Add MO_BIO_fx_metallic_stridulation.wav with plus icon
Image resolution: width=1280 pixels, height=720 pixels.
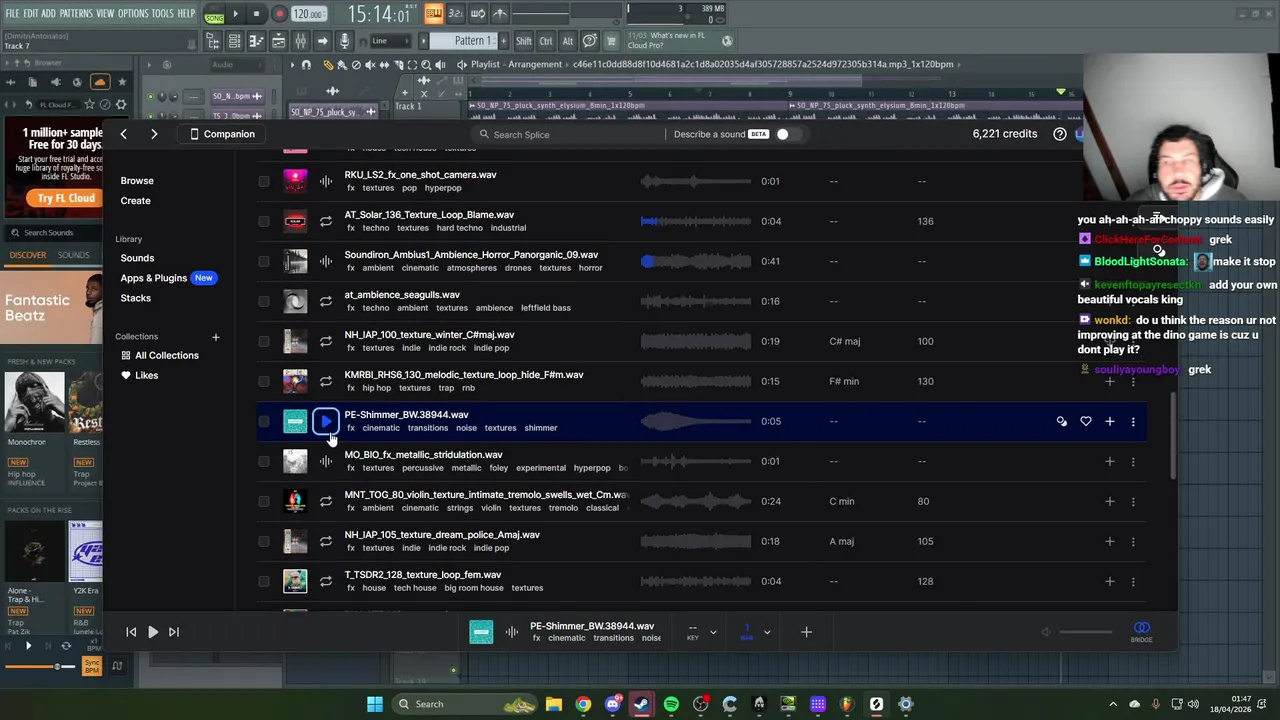tap(1110, 461)
